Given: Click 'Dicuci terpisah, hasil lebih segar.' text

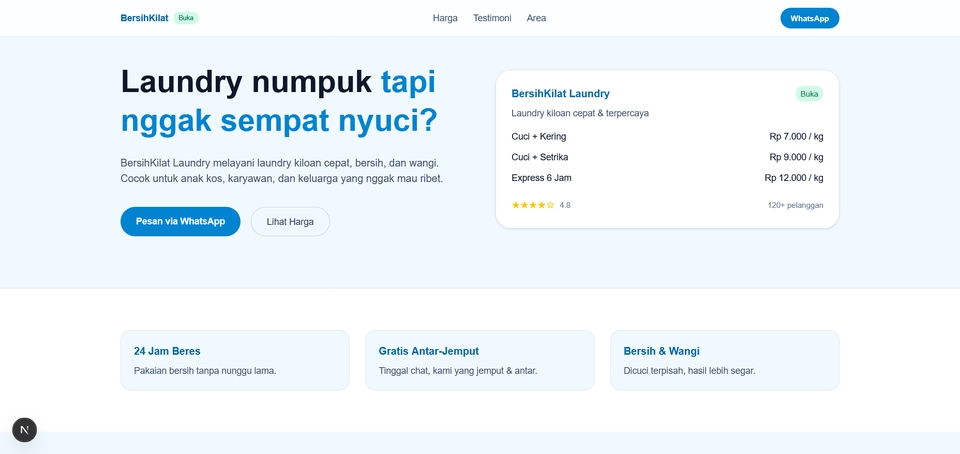Looking at the screenshot, I should [689, 371].
